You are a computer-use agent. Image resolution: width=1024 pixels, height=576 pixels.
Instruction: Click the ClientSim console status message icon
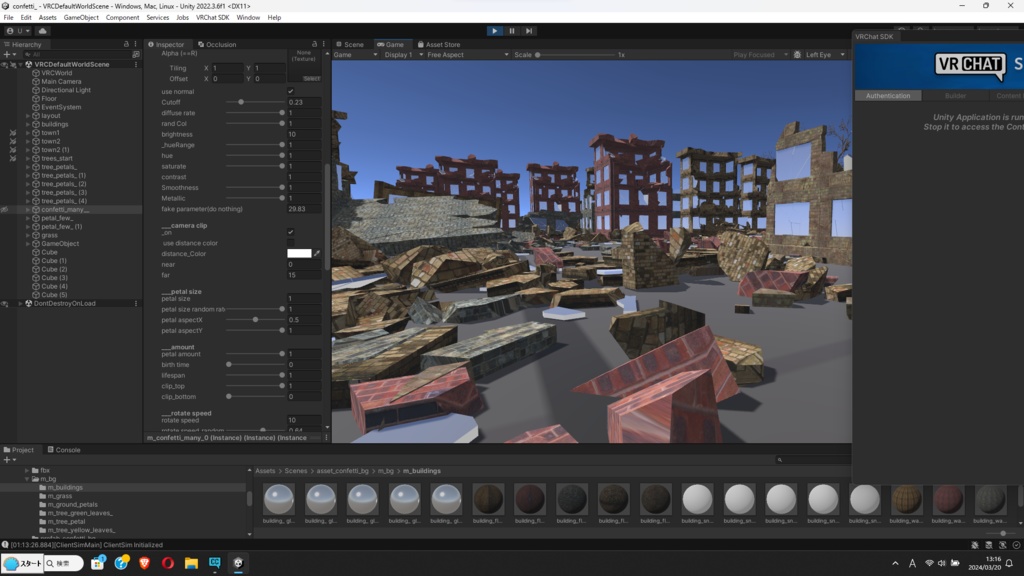click(x=5, y=545)
